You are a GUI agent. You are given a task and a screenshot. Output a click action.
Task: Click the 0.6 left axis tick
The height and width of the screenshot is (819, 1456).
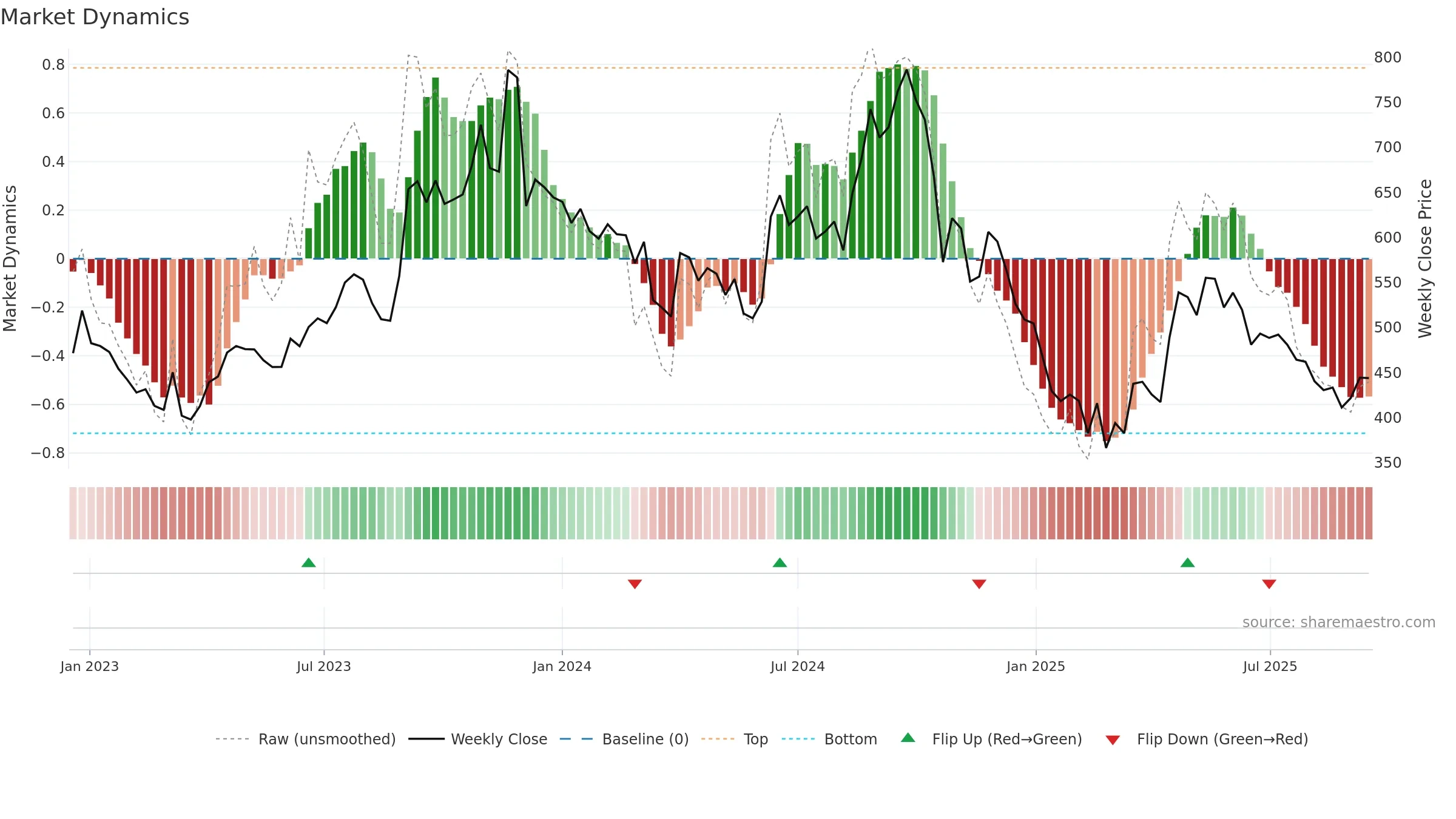click(53, 113)
